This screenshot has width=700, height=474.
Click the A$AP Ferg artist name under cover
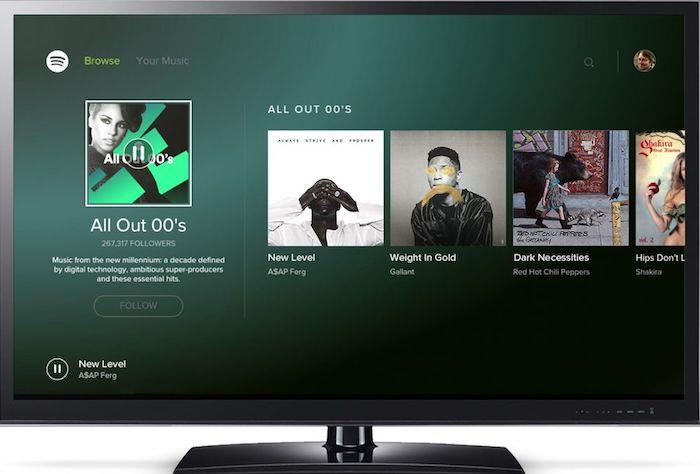[287, 272]
